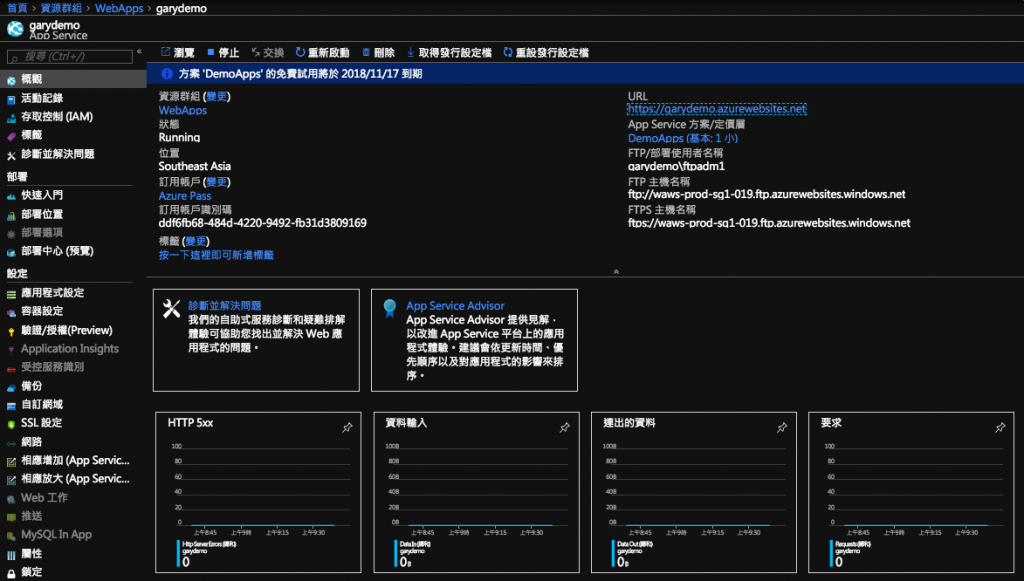1024x581 pixels.
Task: Go to 首頁 breadcrumb
Action: point(17,8)
